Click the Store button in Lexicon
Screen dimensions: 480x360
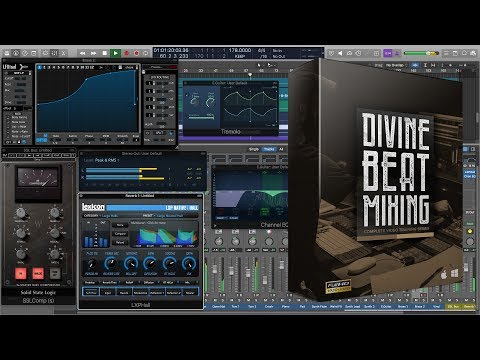(120, 225)
